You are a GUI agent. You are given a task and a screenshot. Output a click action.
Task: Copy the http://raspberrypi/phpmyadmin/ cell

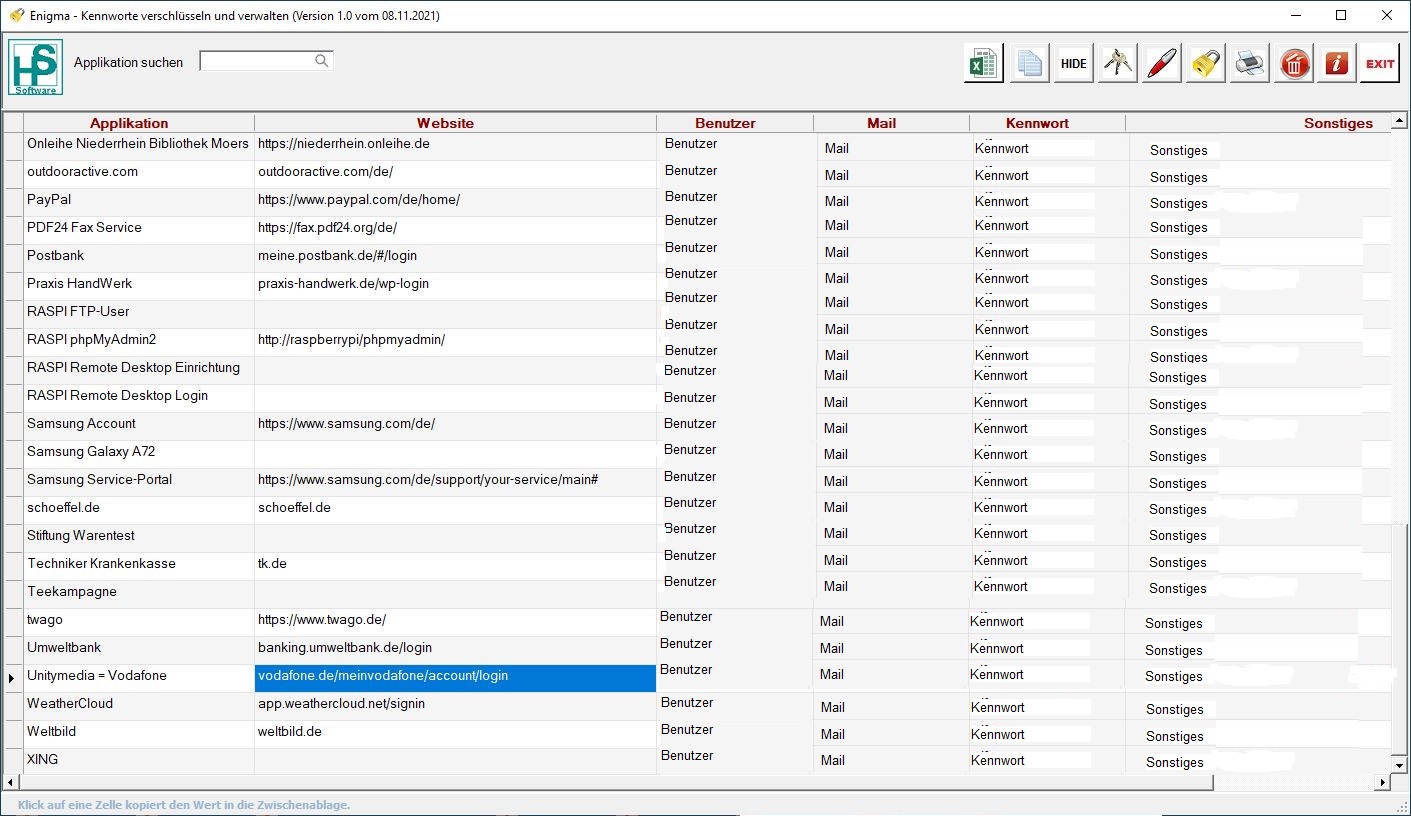[x=455, y=342]
